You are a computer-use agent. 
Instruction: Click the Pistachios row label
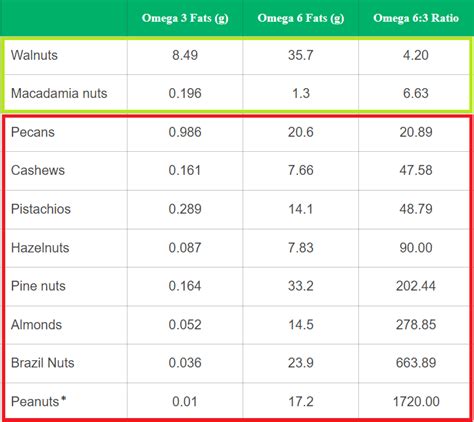coord(41,209)
